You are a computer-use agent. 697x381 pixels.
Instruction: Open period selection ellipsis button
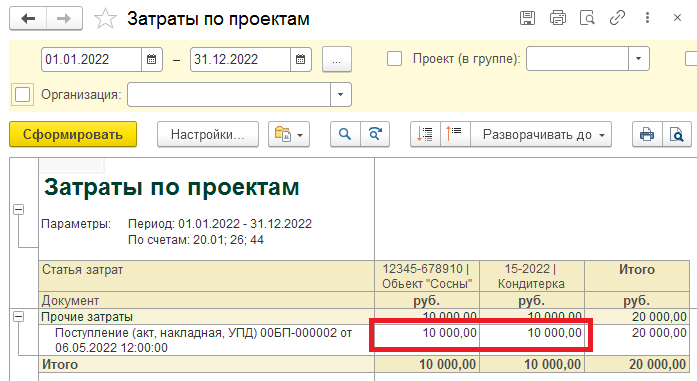click(x=336, y=59)
